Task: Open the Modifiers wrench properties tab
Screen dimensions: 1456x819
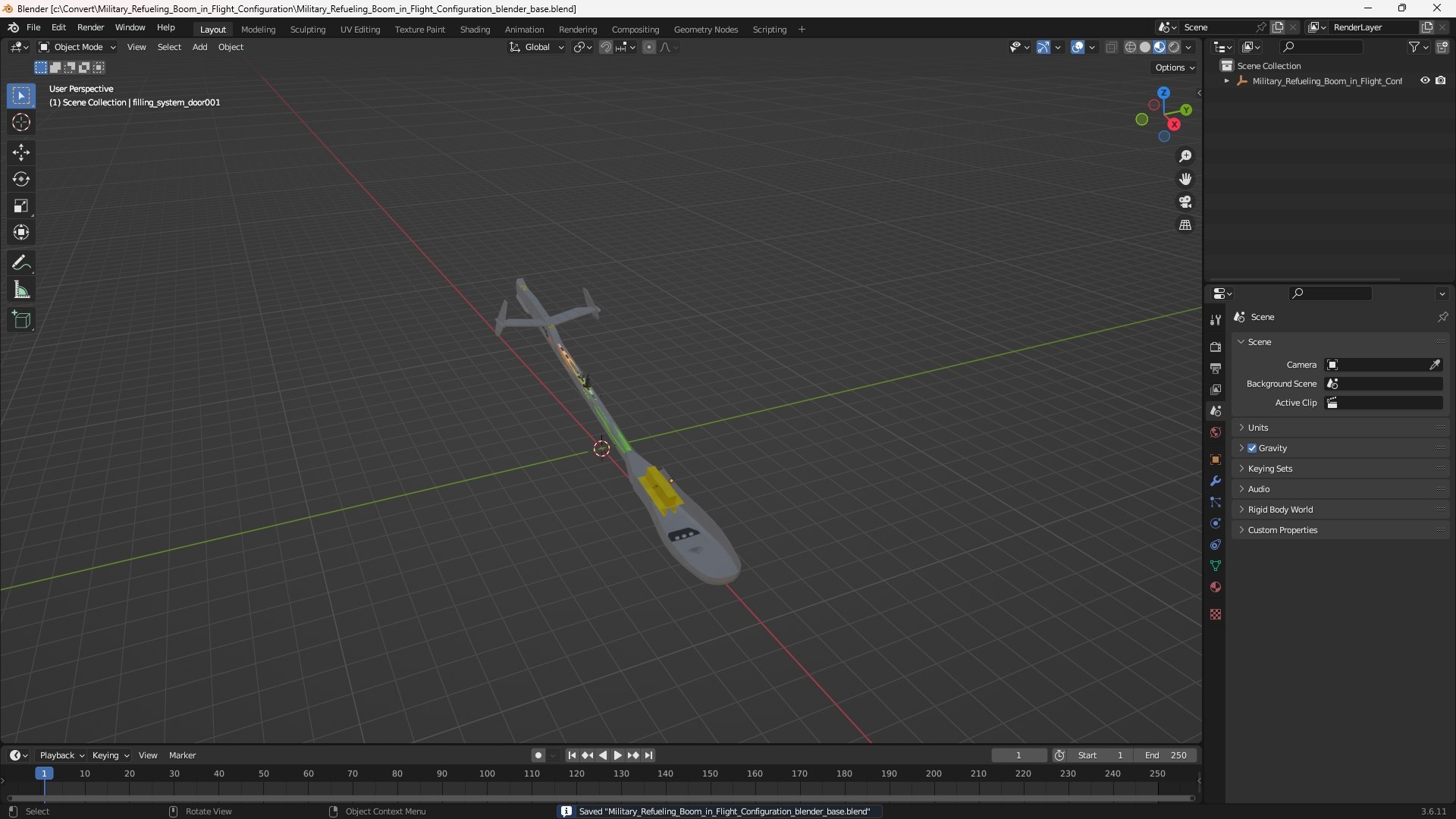Action: 1216,481
